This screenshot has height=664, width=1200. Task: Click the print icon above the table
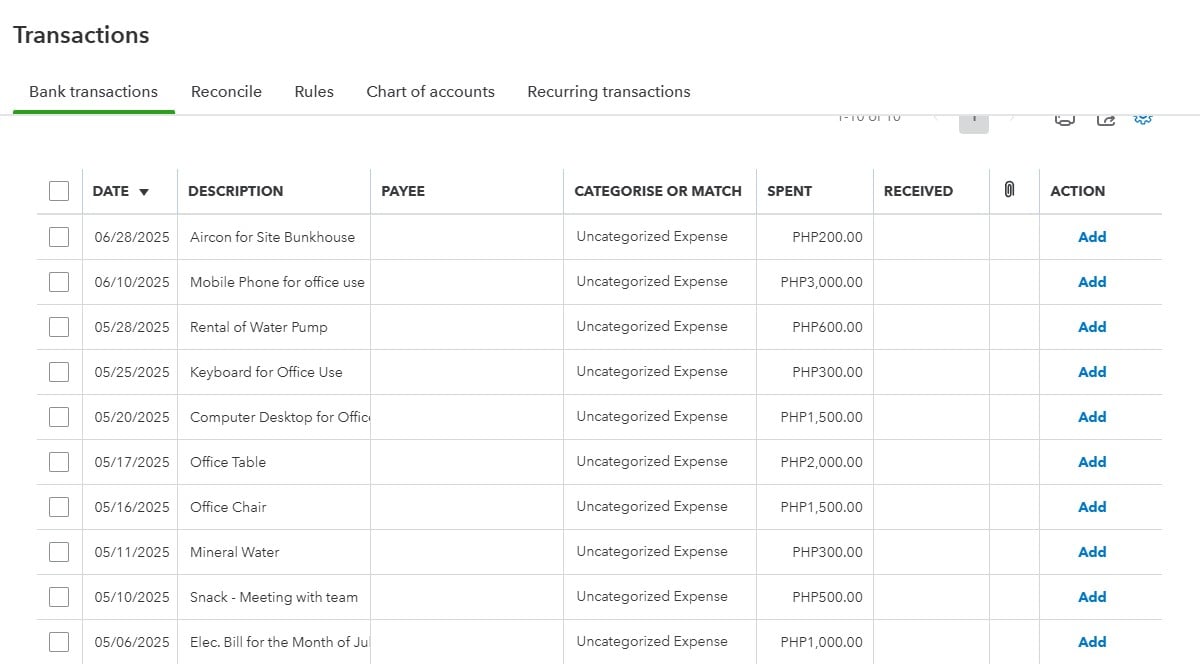pyautogui.click(x=1065, y=119)
